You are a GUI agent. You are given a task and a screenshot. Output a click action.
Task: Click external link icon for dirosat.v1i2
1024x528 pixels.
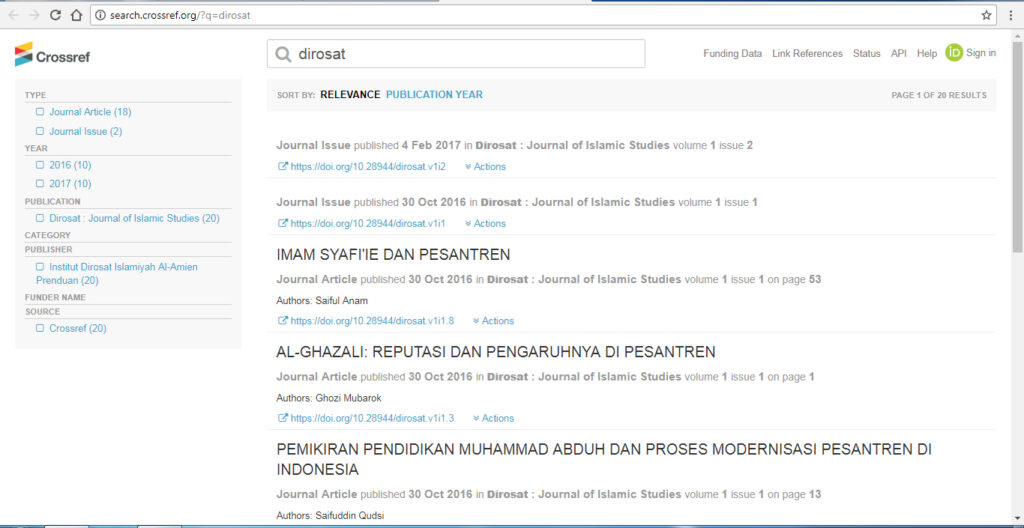pos(283,167)
